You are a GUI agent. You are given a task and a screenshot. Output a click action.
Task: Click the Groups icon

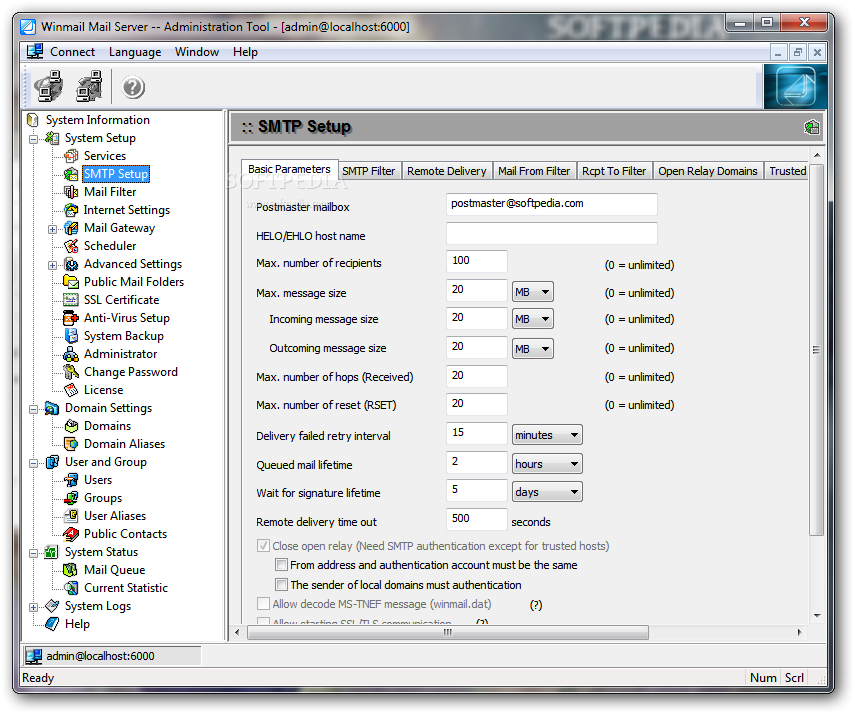pyautogui.click(x=71, y=498)
